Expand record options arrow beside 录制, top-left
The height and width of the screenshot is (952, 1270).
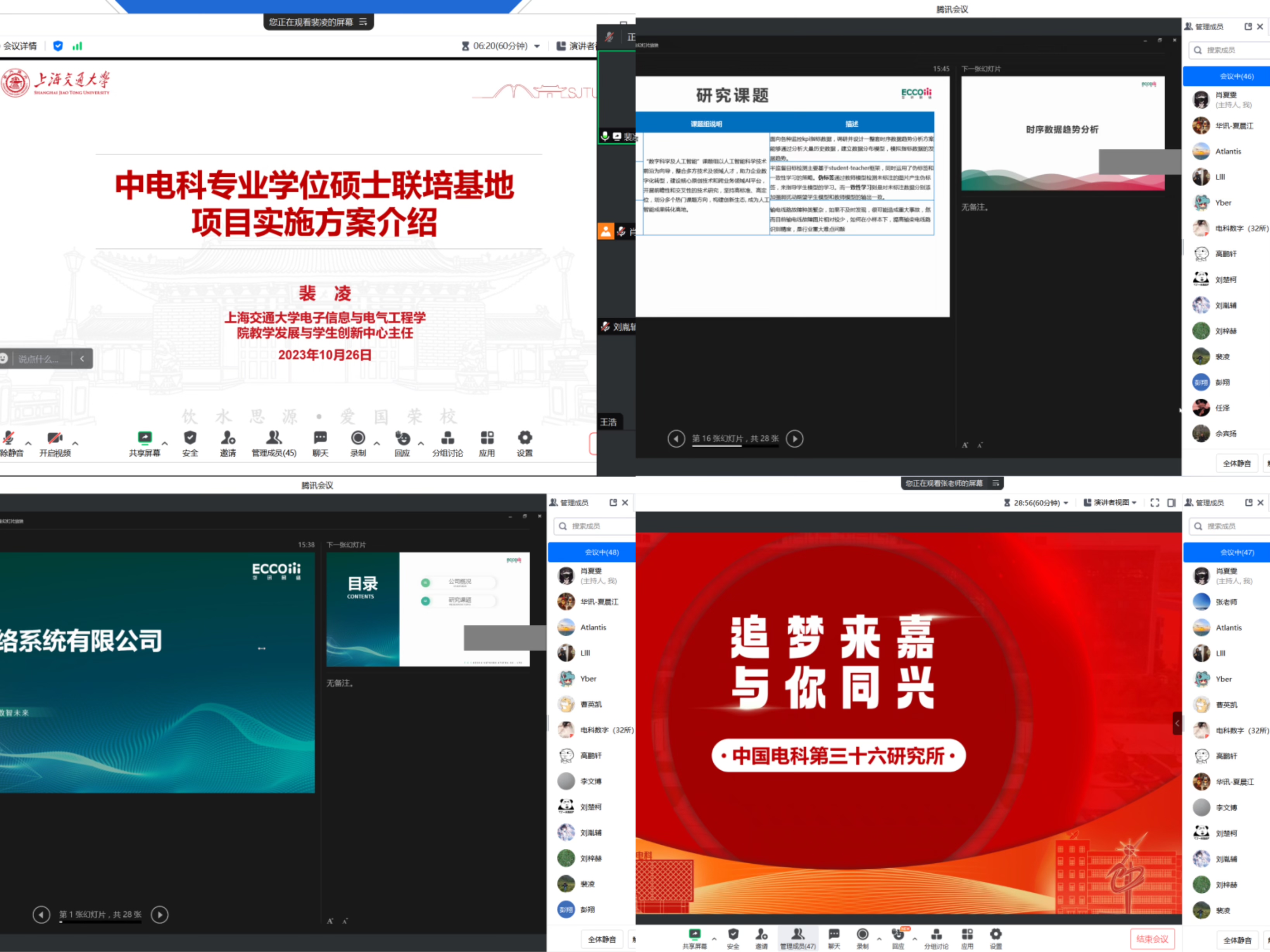click(x=377, y=444)
